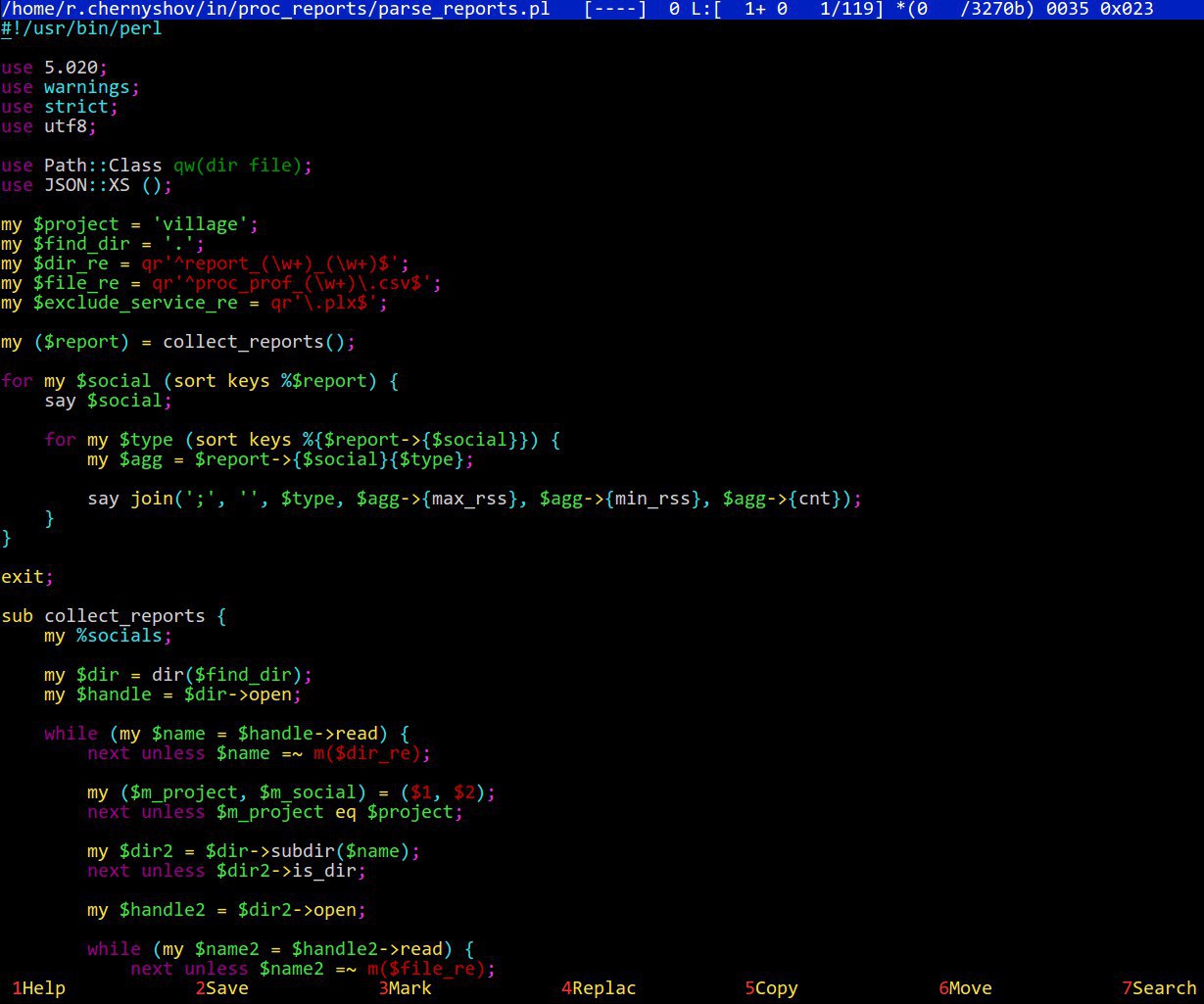Click the 'use strict;' line

tap(60, 107)
